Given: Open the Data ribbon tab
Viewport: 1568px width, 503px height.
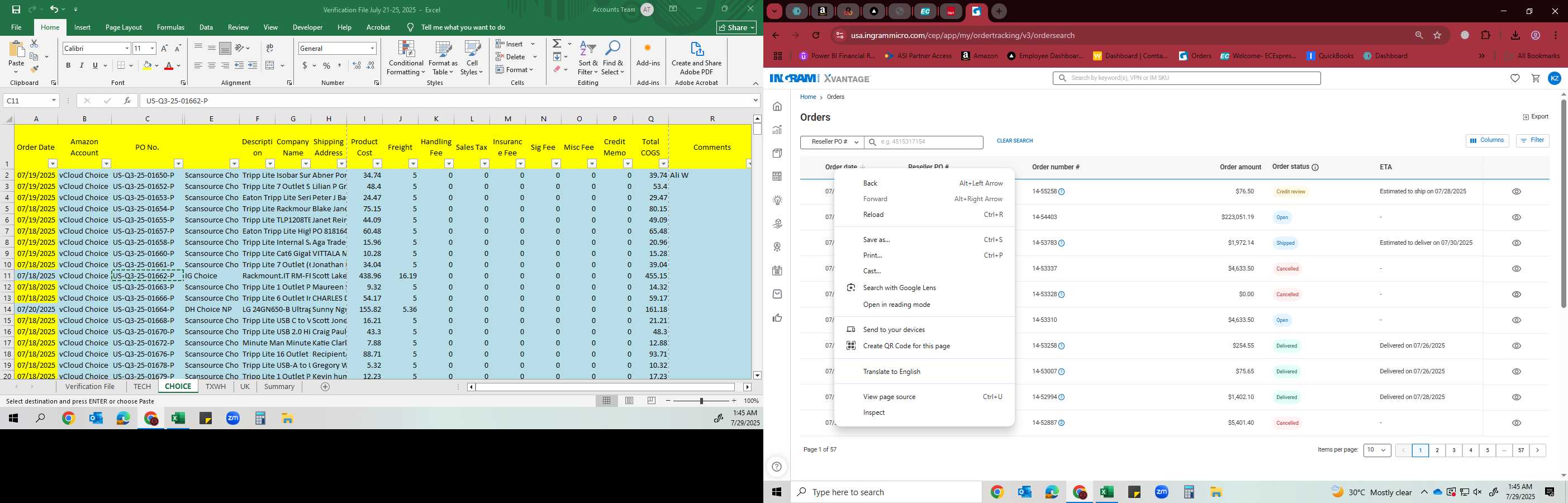Looking at the screenshot, I should coord(206,27).
